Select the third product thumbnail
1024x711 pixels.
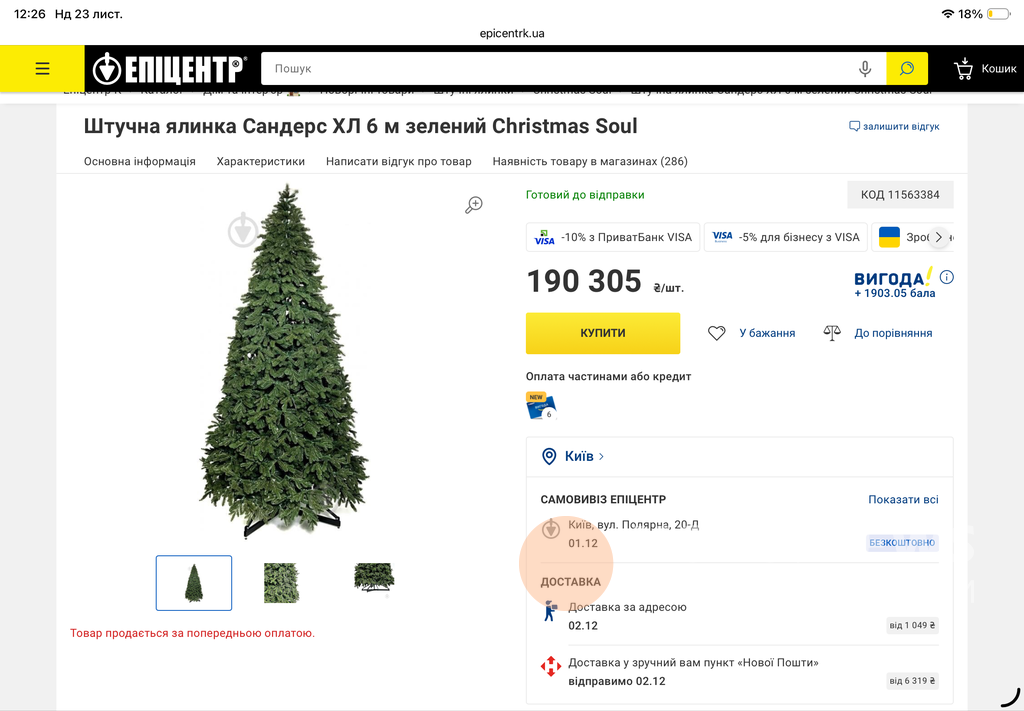click(374, 578)
